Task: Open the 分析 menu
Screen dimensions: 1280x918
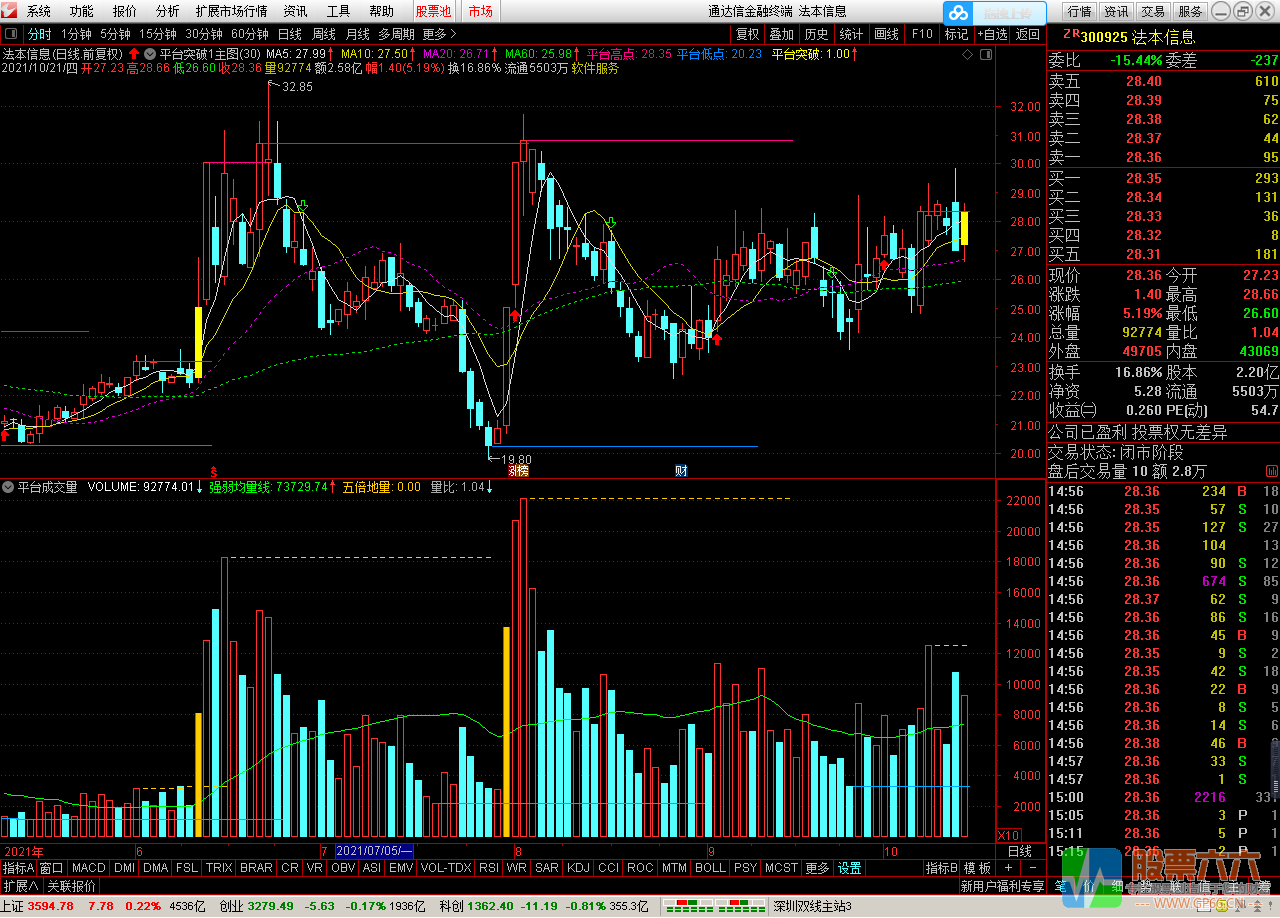Action: pos(168,12)
